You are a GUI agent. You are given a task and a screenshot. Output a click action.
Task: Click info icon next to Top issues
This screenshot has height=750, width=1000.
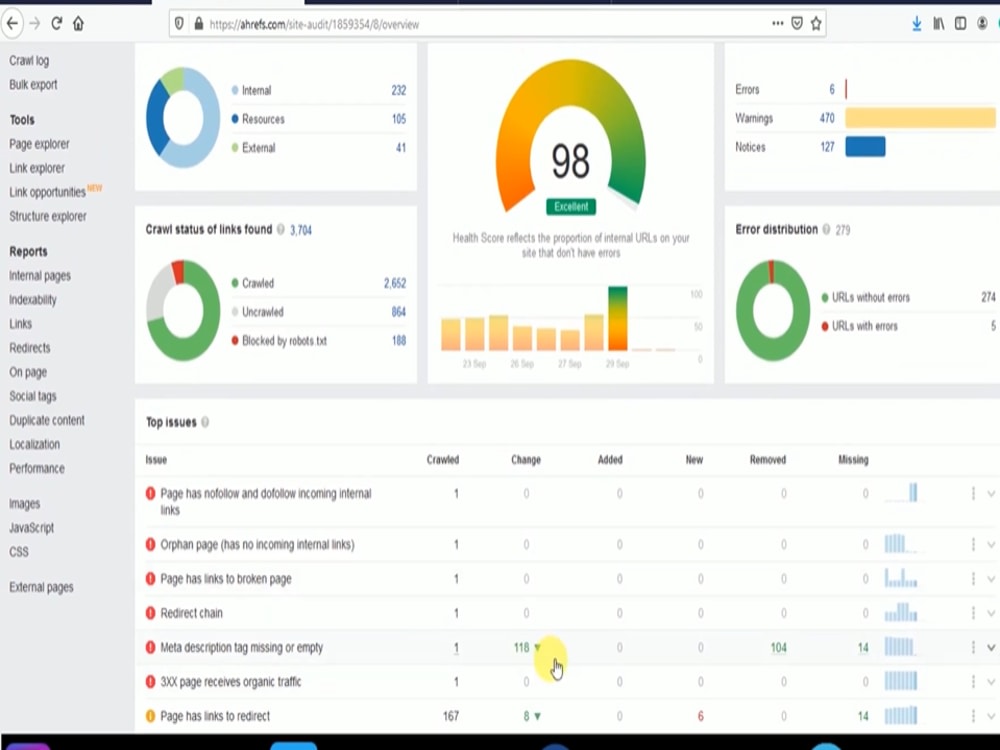tap(205, 422)
